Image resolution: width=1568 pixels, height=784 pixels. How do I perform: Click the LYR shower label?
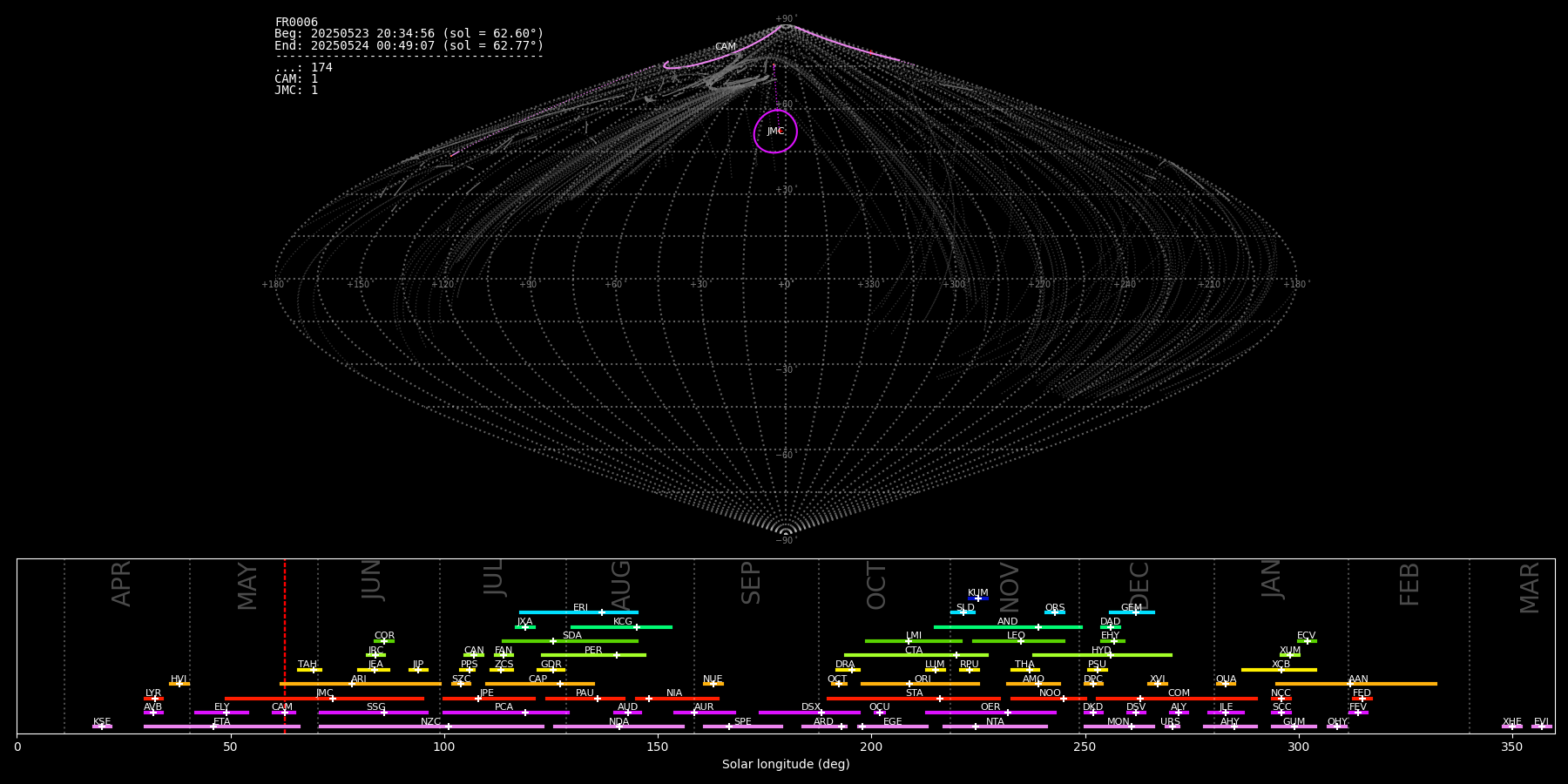coord(153,693)
